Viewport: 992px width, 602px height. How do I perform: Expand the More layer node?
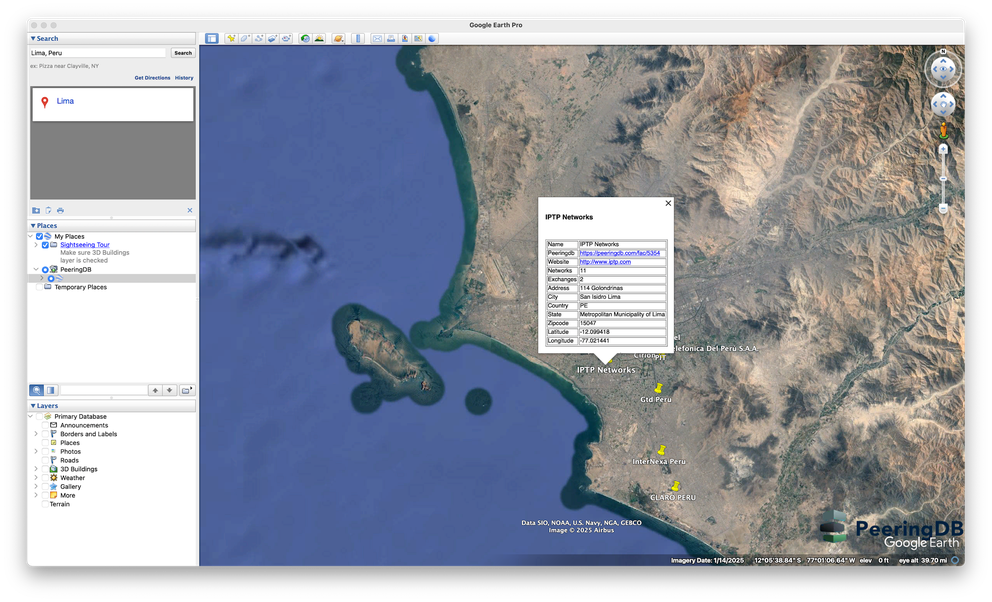pos(36,496)
